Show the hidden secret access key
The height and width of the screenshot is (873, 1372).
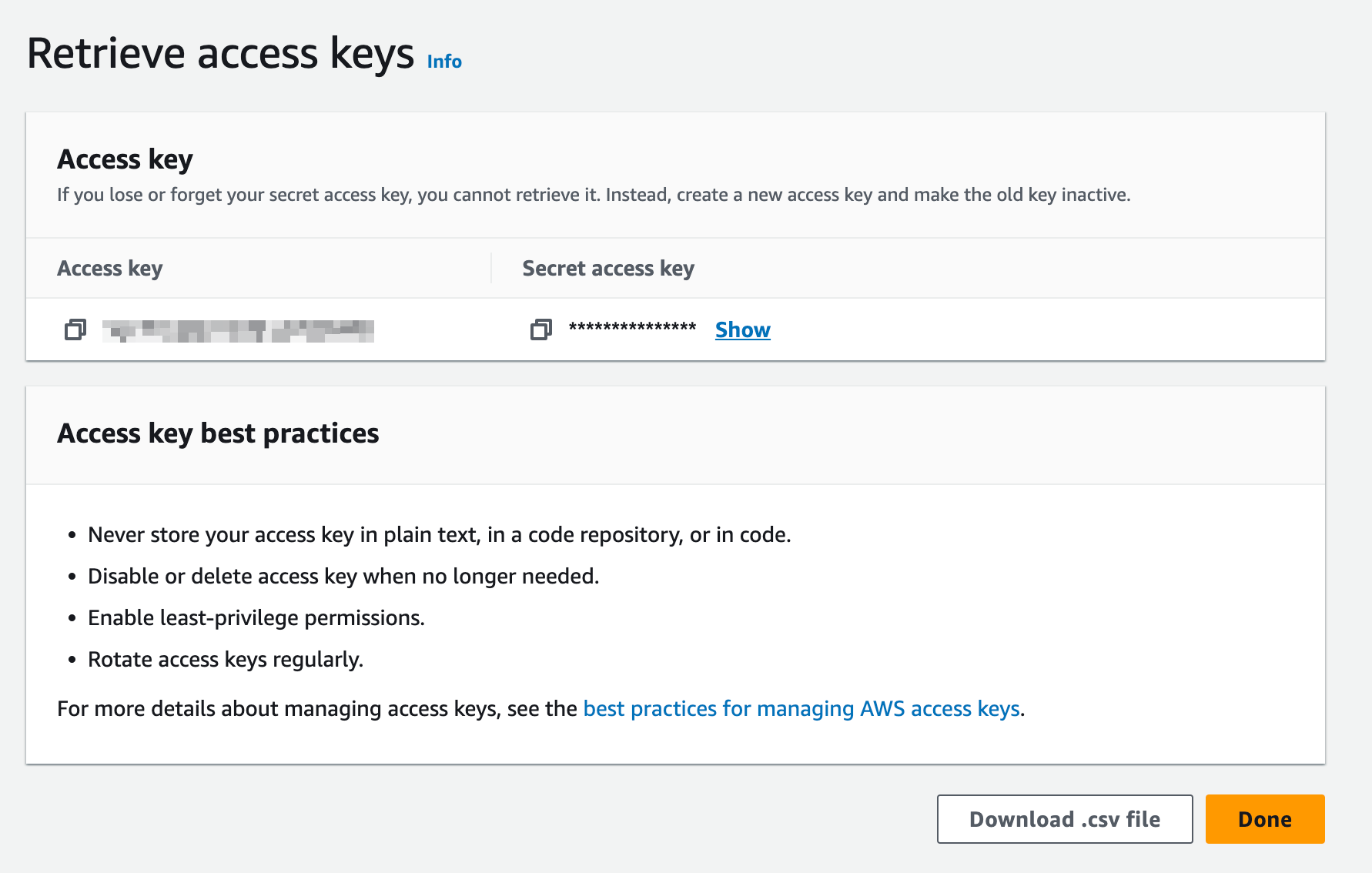[742, 330]
